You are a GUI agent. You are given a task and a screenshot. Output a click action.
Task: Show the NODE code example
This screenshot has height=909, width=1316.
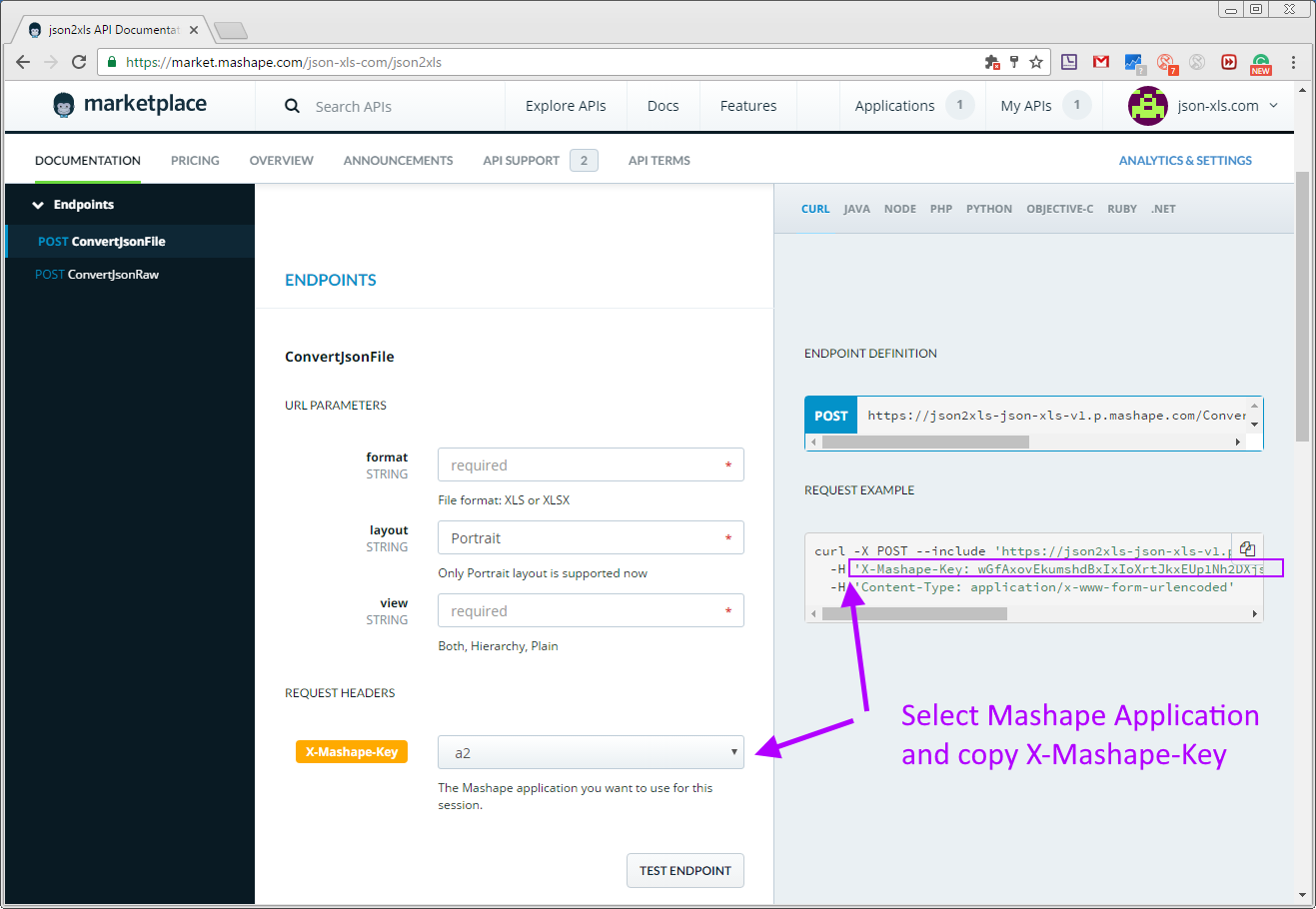(x=899, y=209)
